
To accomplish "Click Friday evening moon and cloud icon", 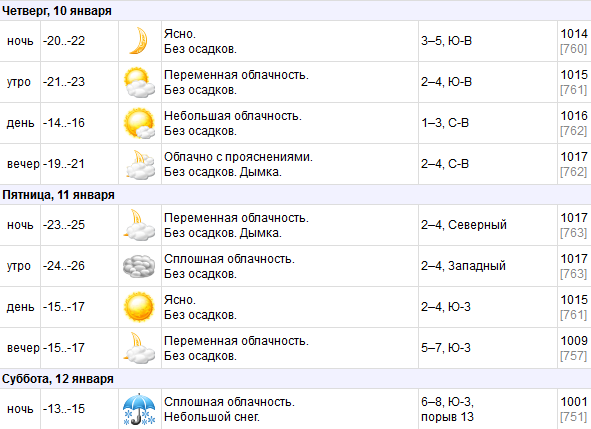I will [139, 348].
